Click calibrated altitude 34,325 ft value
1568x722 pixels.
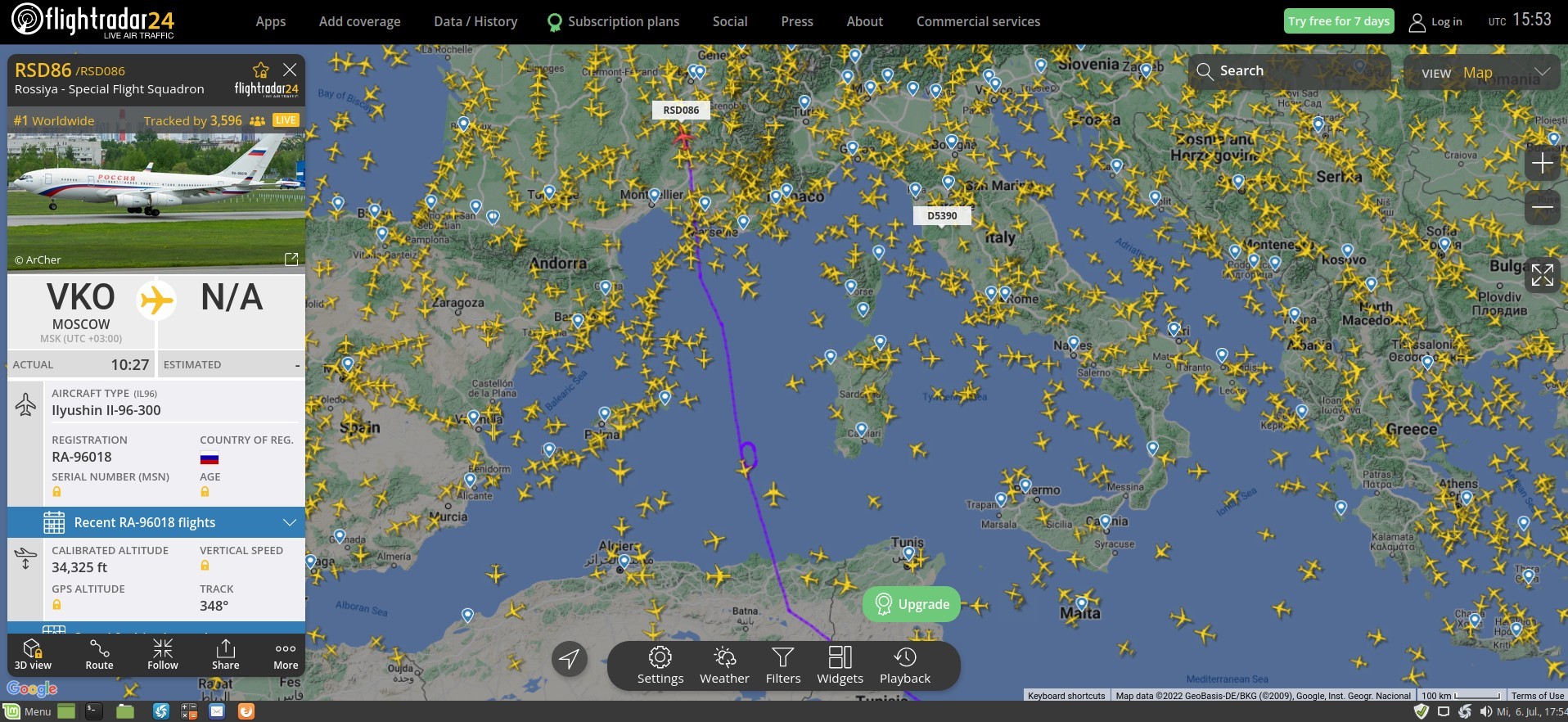tap(79, 567)
